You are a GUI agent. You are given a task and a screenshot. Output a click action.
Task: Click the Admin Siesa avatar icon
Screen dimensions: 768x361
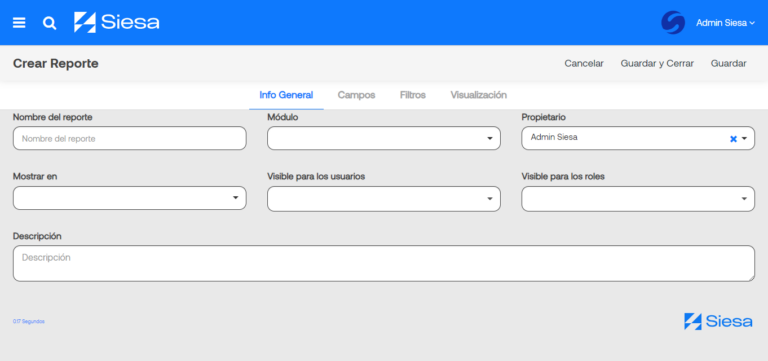point(672,23)
